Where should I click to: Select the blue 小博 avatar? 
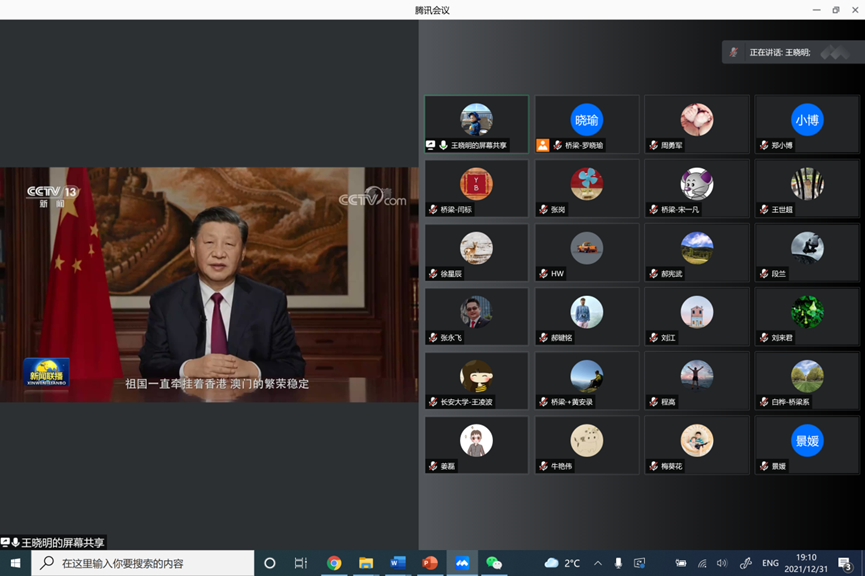[806, 120]
